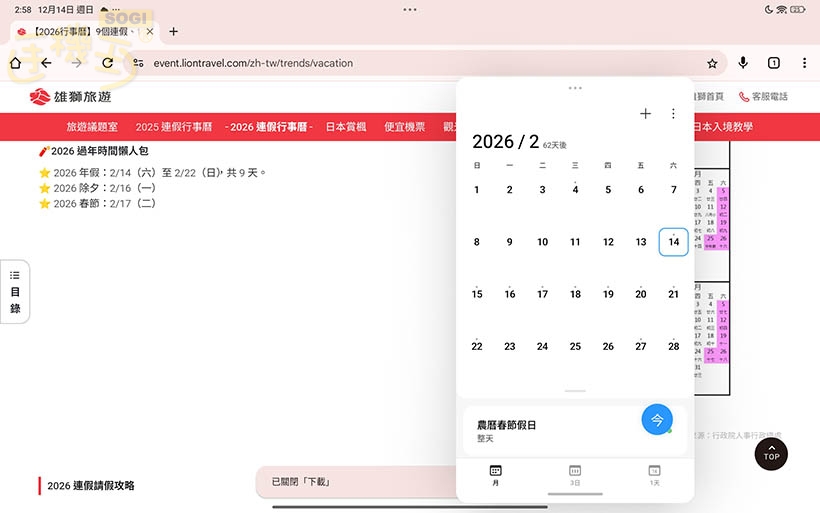Switch to the 3日 view tab
Screen dimensions: 820x513
[x=575, y=475]
